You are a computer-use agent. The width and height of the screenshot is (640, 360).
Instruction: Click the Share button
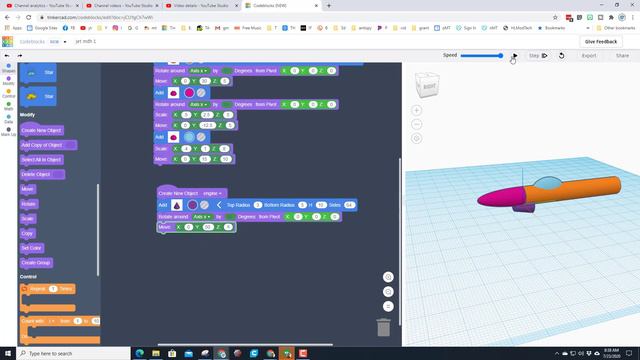[x=622, y=56]
